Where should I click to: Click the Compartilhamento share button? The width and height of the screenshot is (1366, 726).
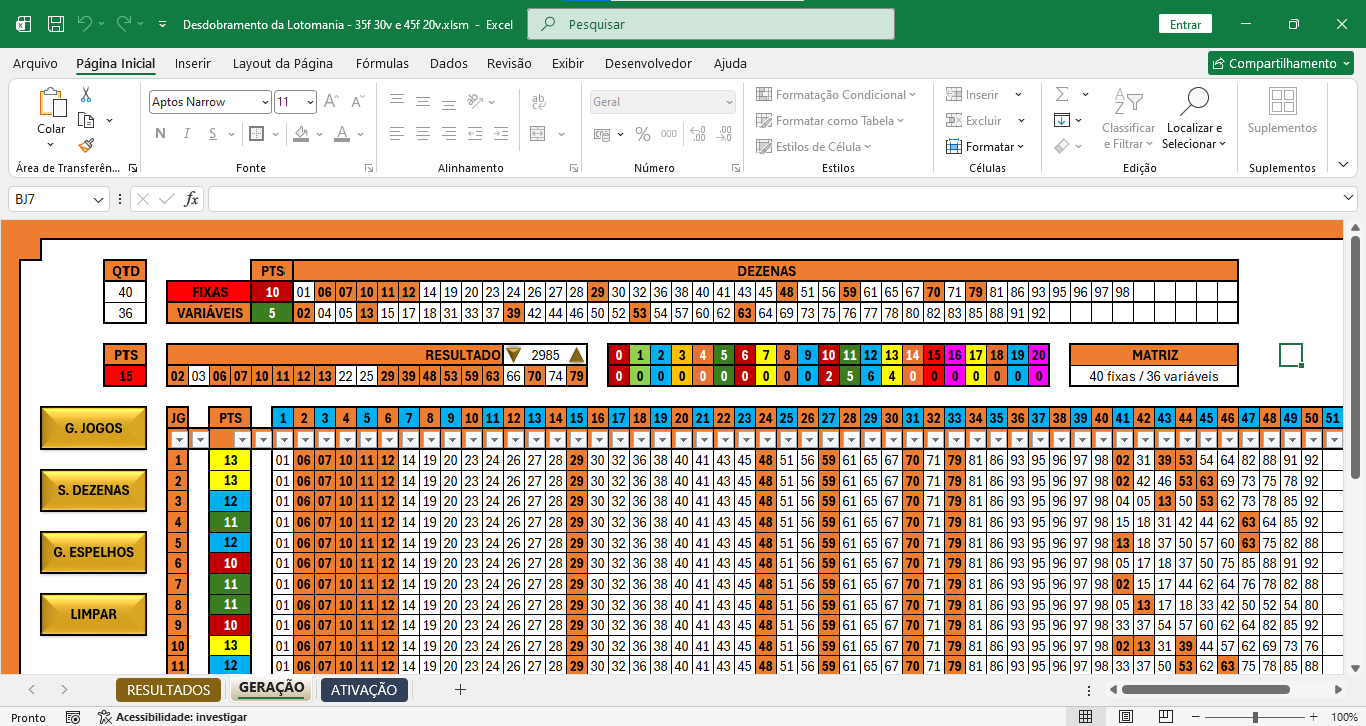[1281, 63]
